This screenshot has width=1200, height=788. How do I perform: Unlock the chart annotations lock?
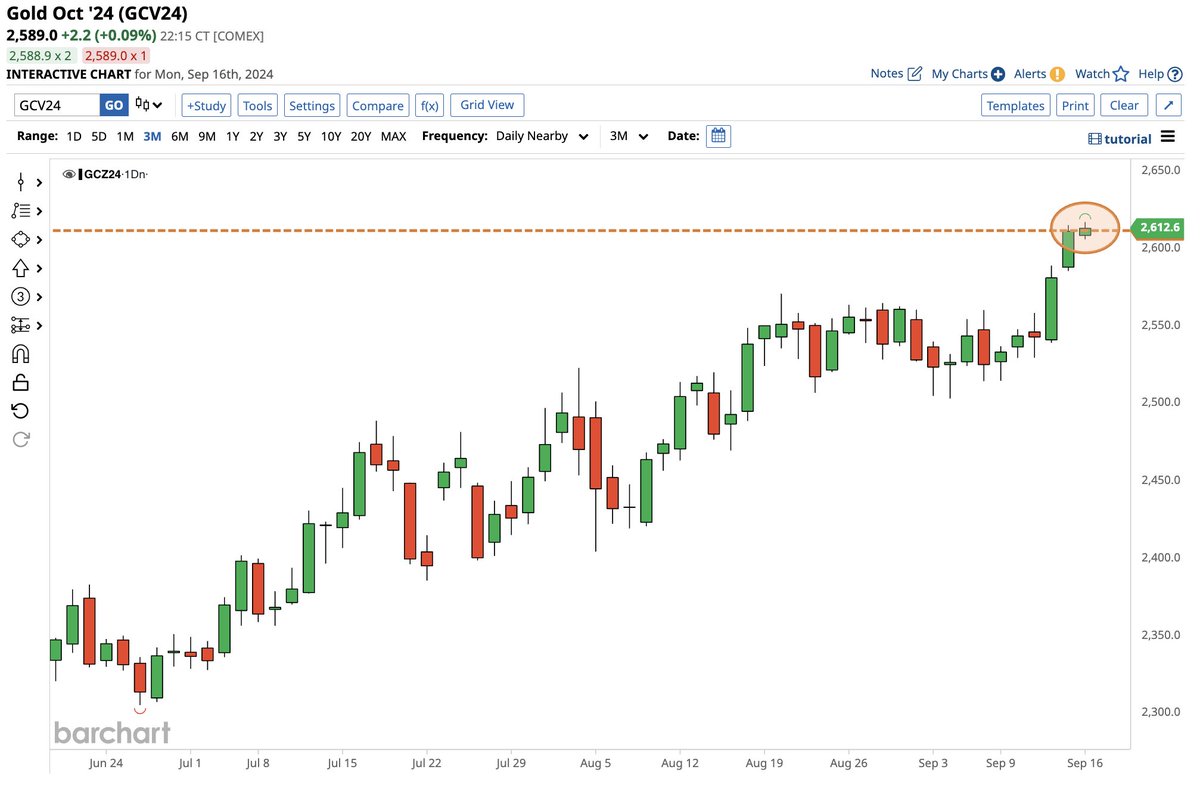click(18, 382)
